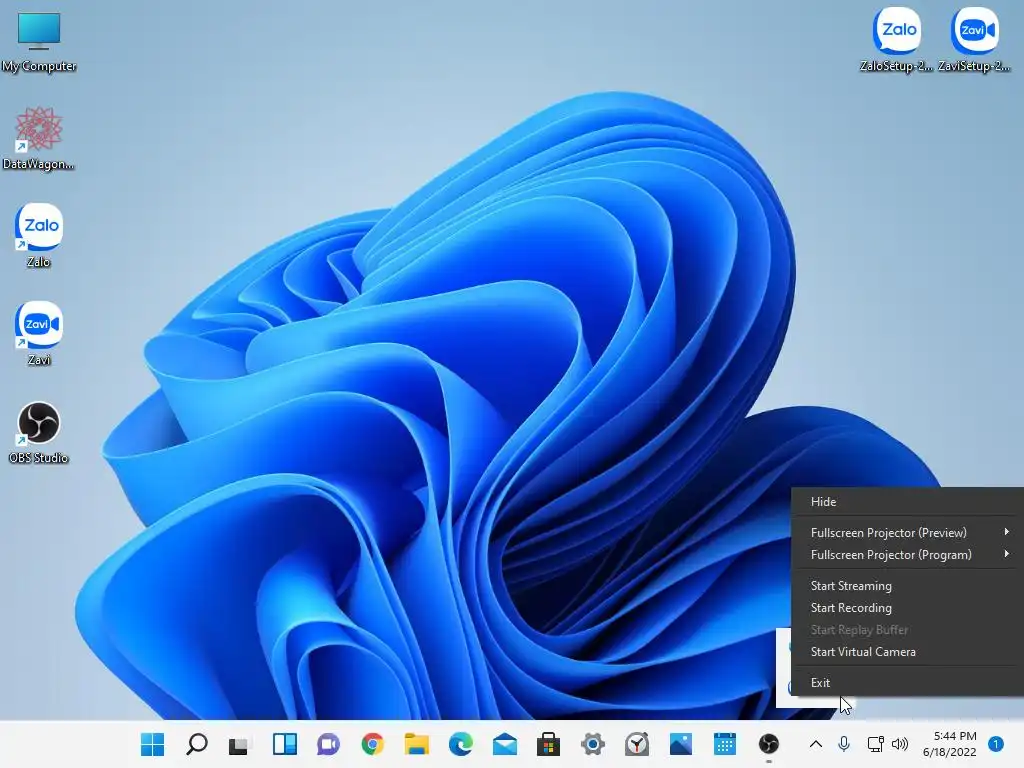Show hidden tray icons chevron

click(816, 744)
